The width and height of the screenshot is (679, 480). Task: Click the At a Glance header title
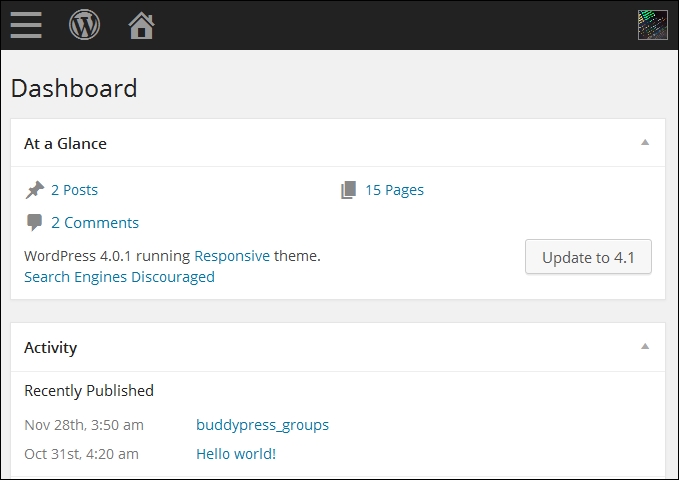click(65, 143)
